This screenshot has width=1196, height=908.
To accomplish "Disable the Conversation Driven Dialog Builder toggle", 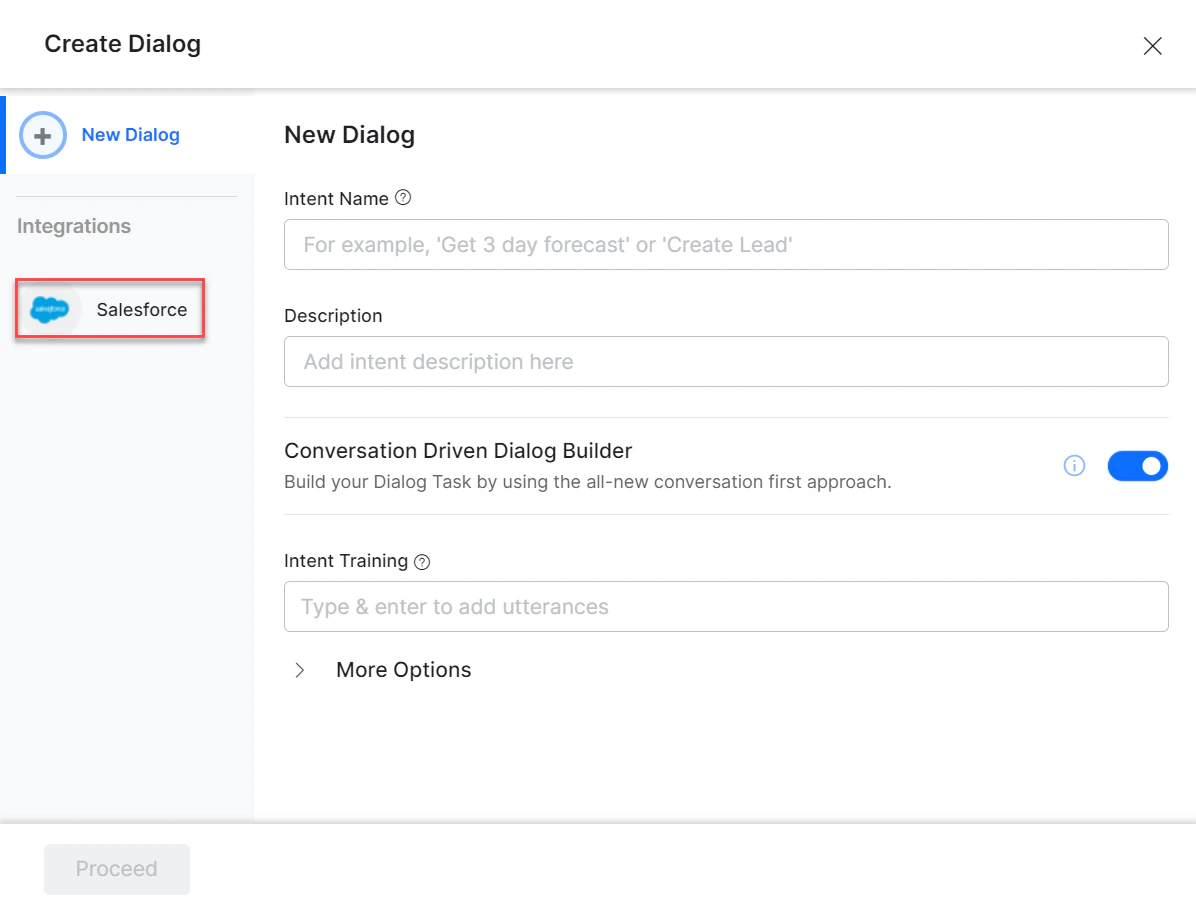I will click(1137, 465).
